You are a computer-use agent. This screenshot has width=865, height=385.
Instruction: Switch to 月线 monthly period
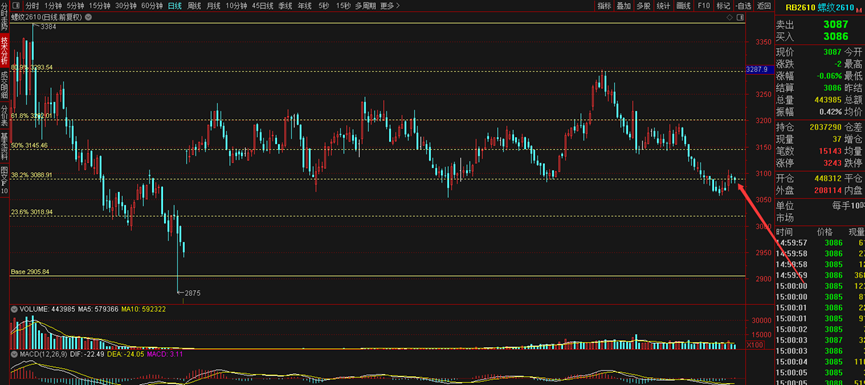pos(213,6)
